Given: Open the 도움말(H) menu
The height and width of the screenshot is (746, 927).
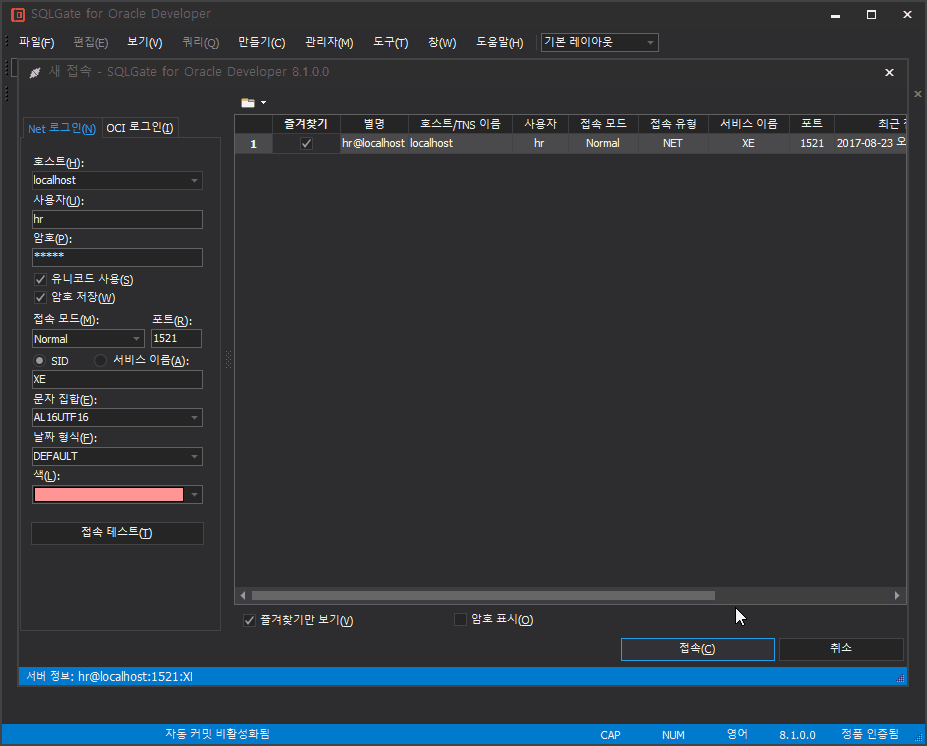Looking at the screenshot, I should (x=500, y=43).
